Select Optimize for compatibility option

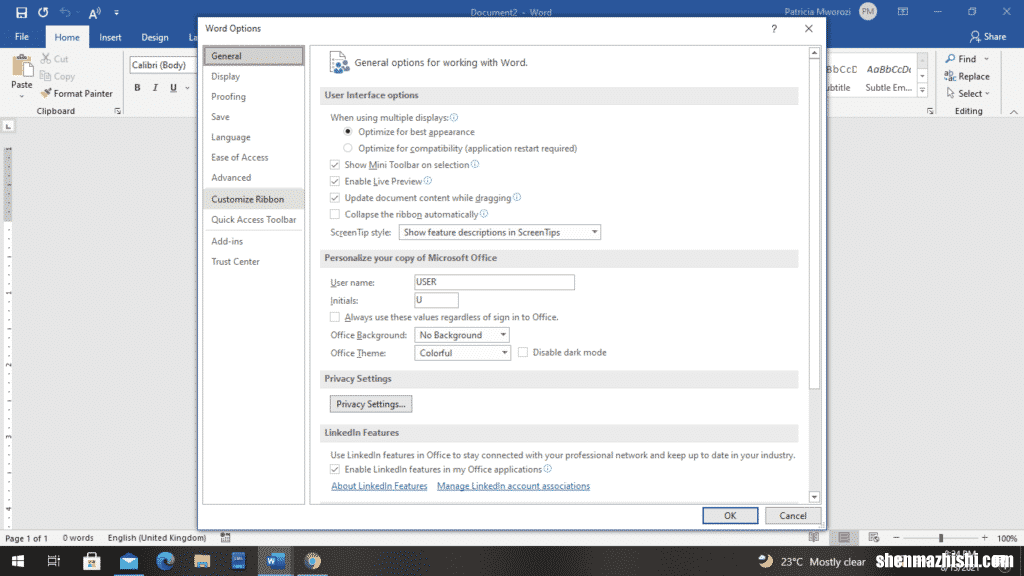point(348,148)
